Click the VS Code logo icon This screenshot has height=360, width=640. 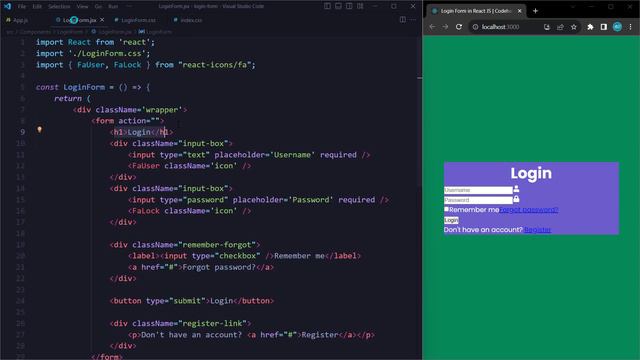tap(7, 7)
